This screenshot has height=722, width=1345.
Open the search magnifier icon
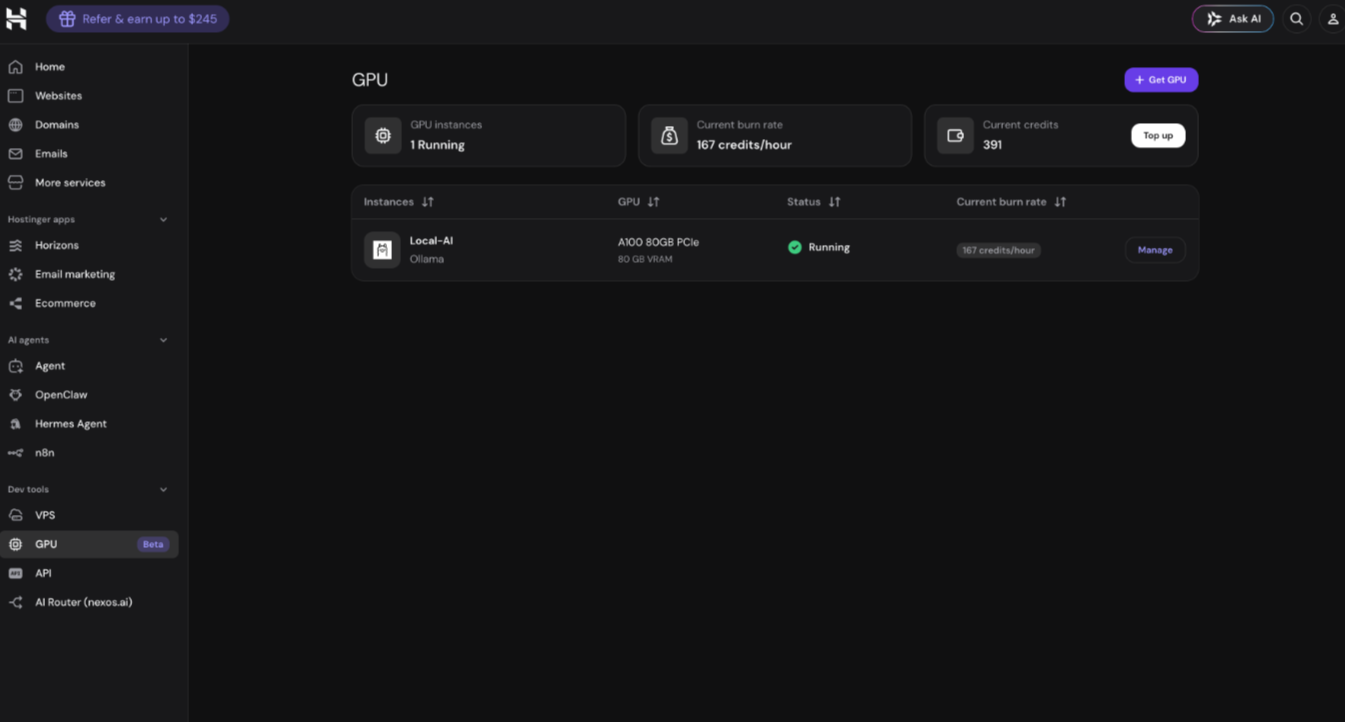[x=1297, y=19]
